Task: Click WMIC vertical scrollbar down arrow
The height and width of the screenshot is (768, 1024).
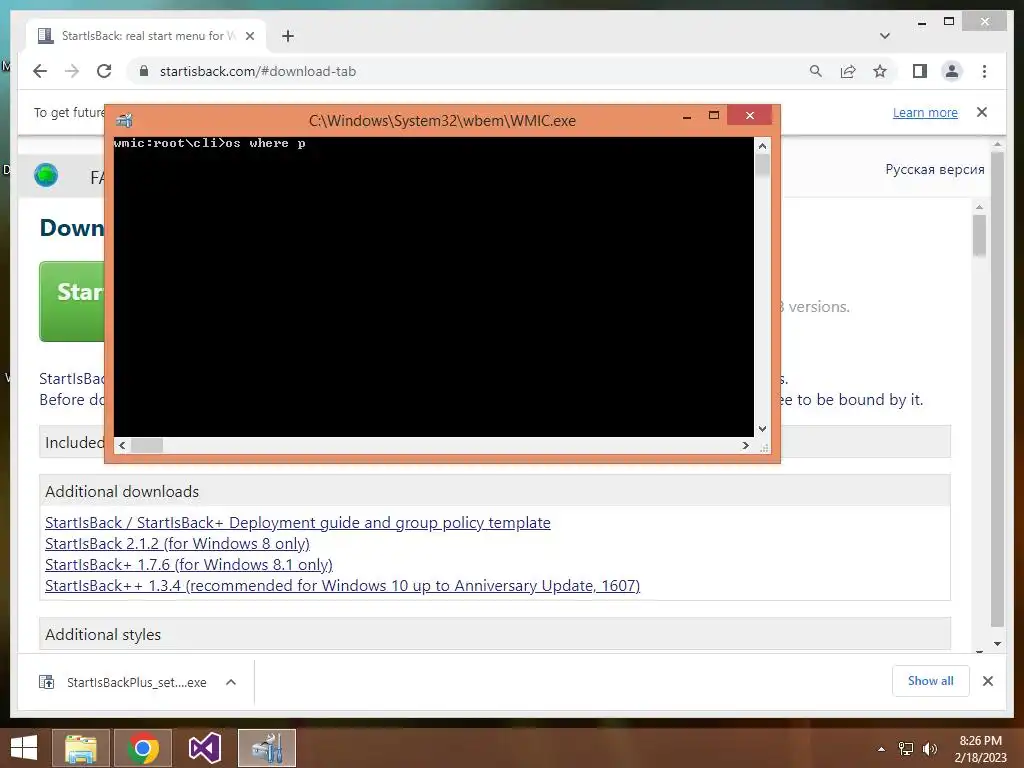Action: click(762, 428)
